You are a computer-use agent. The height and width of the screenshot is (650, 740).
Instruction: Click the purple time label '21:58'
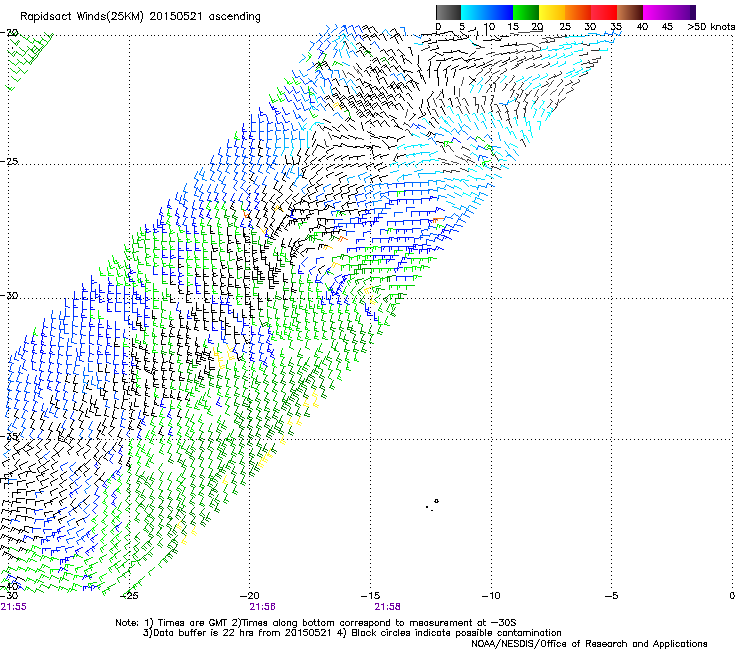(x=387, y=607)
